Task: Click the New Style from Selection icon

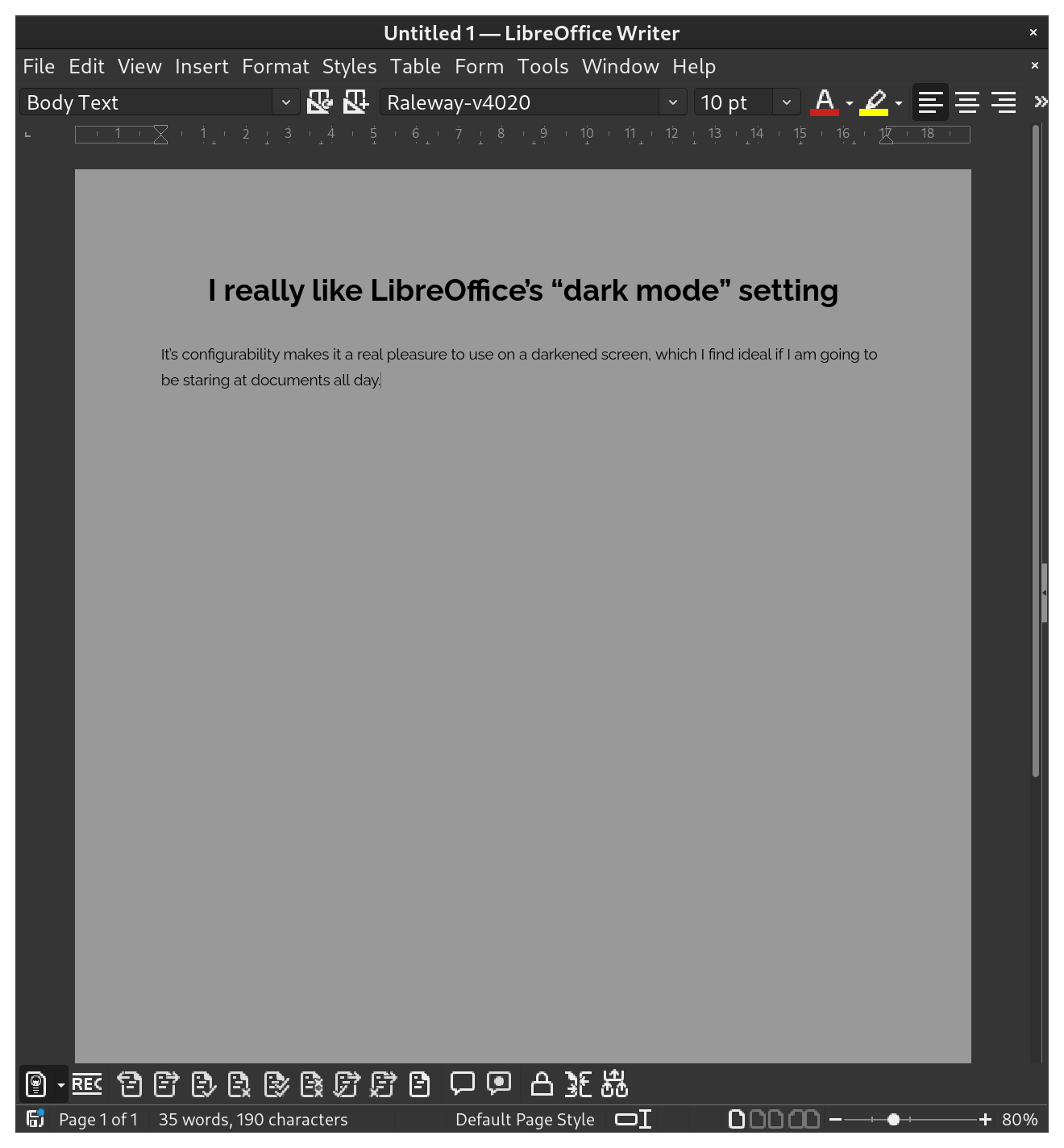Action: (x=355, y=102)
